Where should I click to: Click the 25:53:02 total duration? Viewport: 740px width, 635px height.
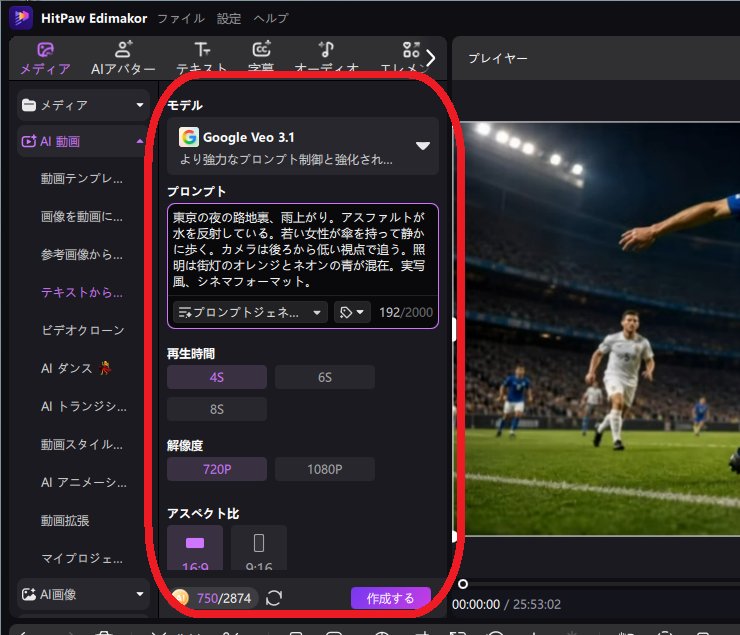(x=537, y=604)
